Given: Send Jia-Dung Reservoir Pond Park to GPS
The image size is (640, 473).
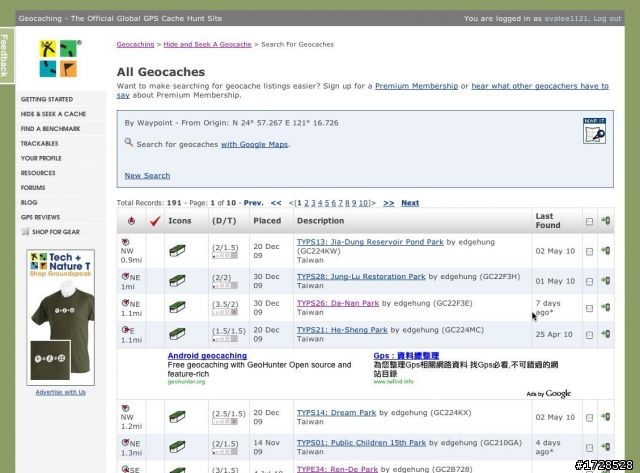Looking at the screenshot, I should (606, 251).
